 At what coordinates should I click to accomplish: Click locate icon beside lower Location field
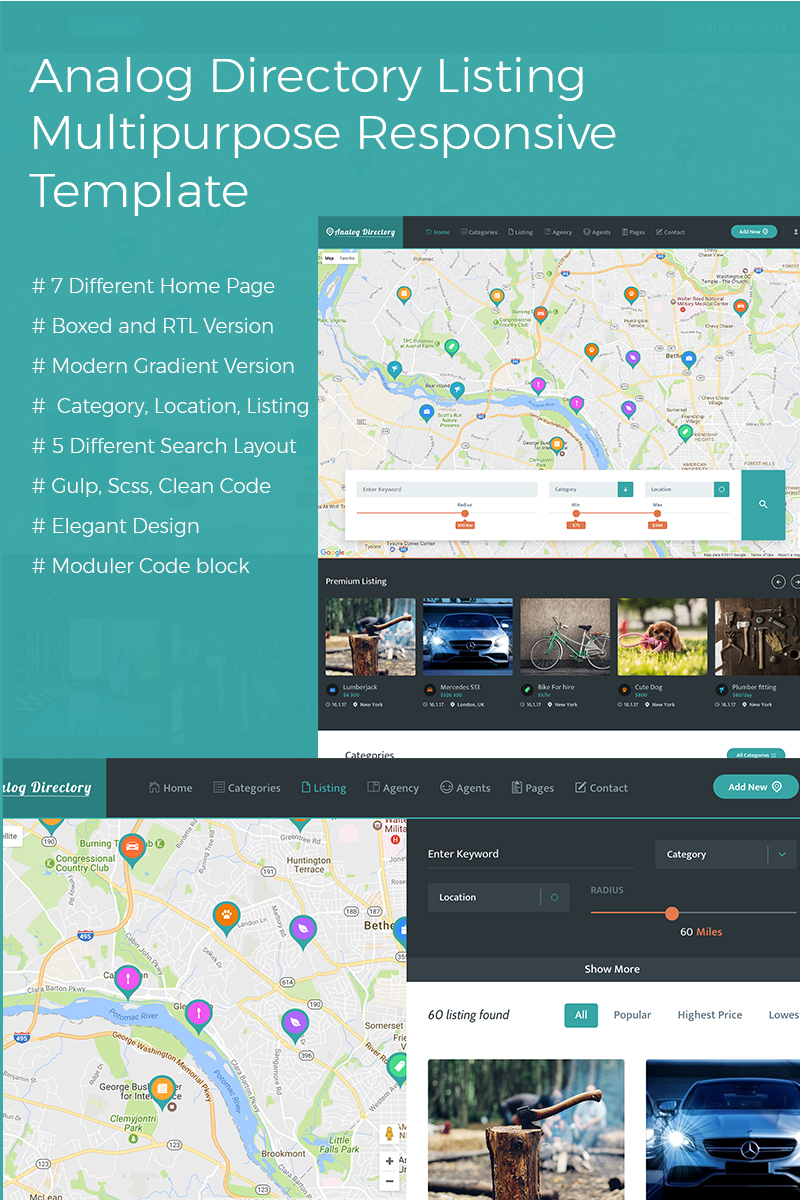click(555, 897)
